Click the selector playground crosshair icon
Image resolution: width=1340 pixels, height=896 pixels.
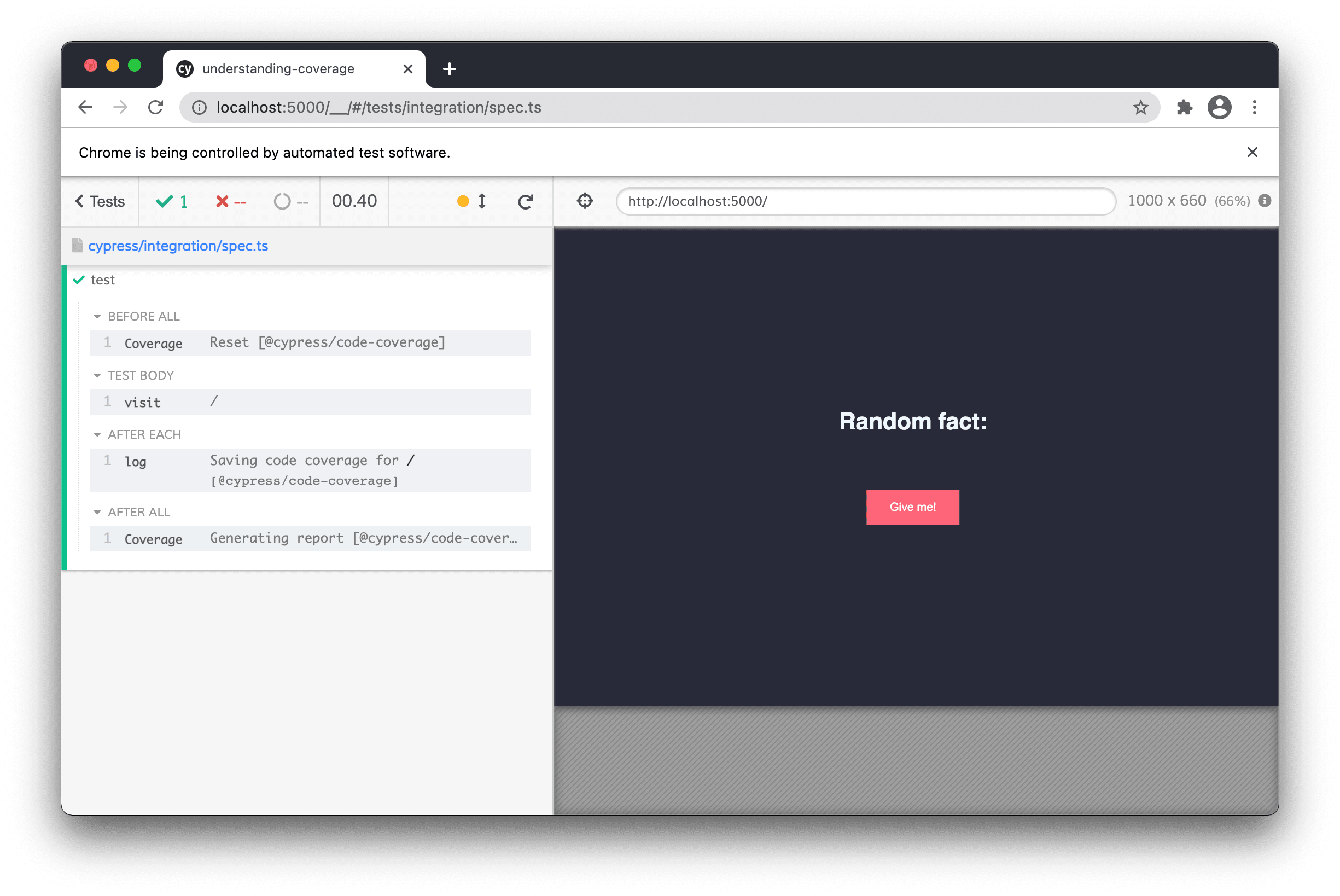coord(585,201)
